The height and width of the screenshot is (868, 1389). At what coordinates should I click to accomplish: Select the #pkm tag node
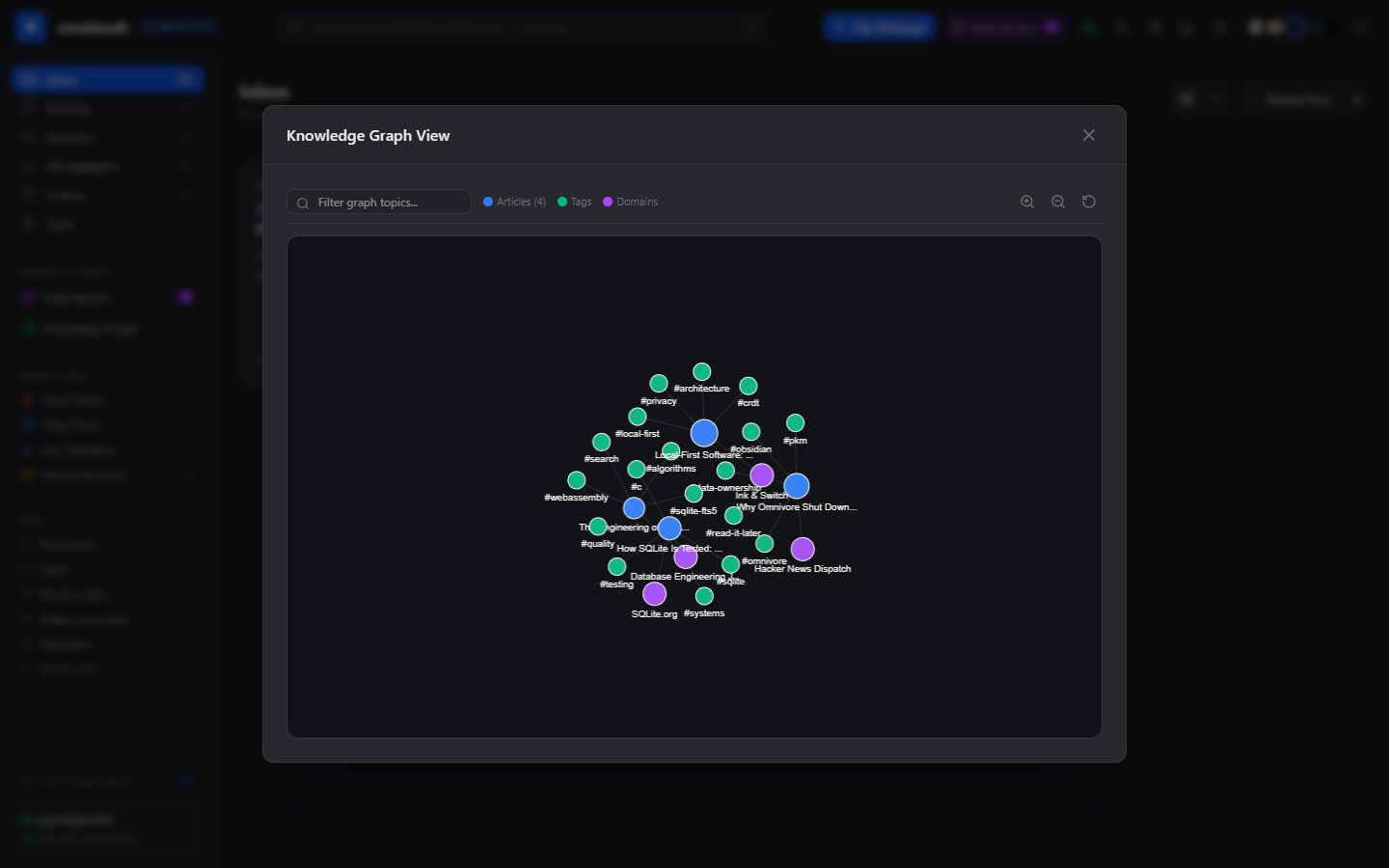click(796, 423)
